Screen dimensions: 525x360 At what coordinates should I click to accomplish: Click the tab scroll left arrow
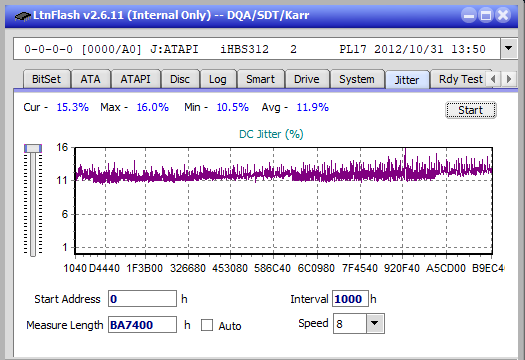(493, 79)
